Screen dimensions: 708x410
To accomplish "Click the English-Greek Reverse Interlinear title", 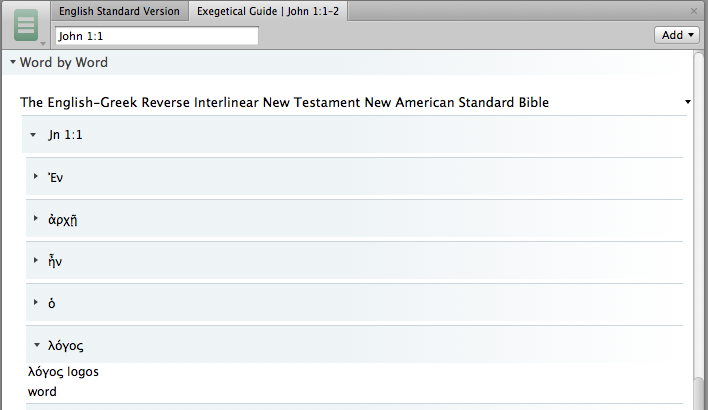I will tap(284, 102).
